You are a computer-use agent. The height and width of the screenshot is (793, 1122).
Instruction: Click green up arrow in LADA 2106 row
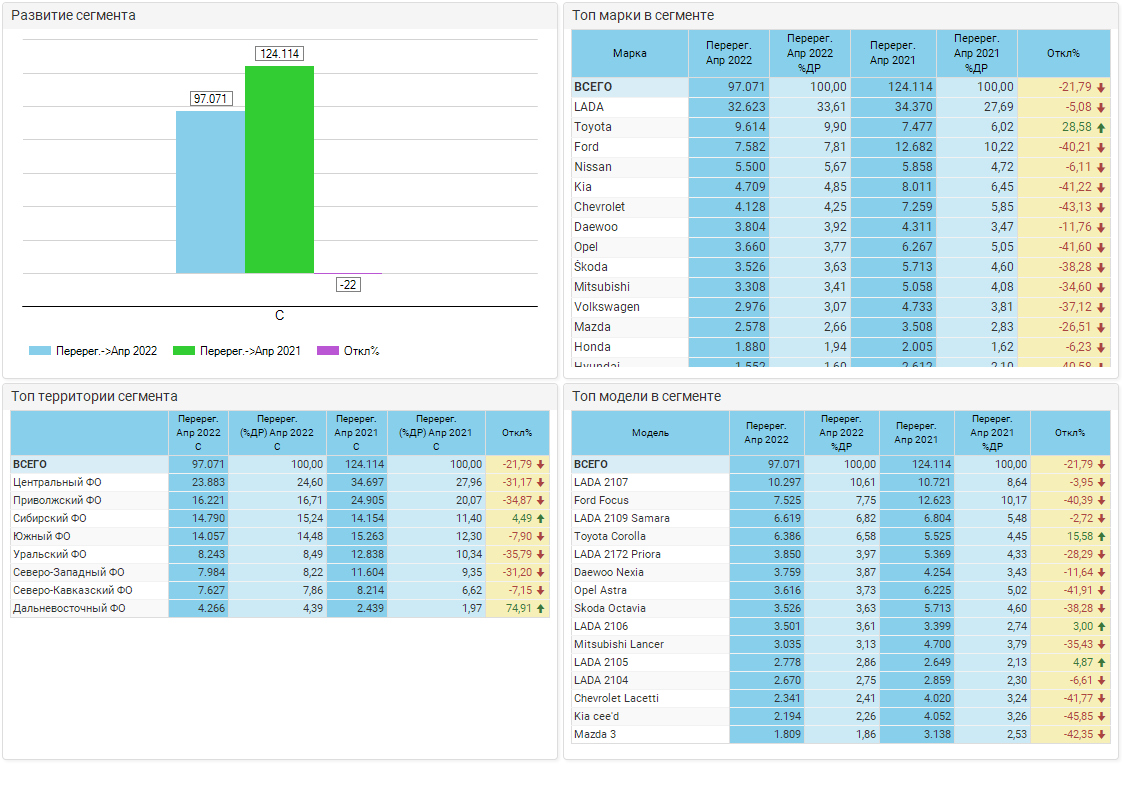[1101, 626]
